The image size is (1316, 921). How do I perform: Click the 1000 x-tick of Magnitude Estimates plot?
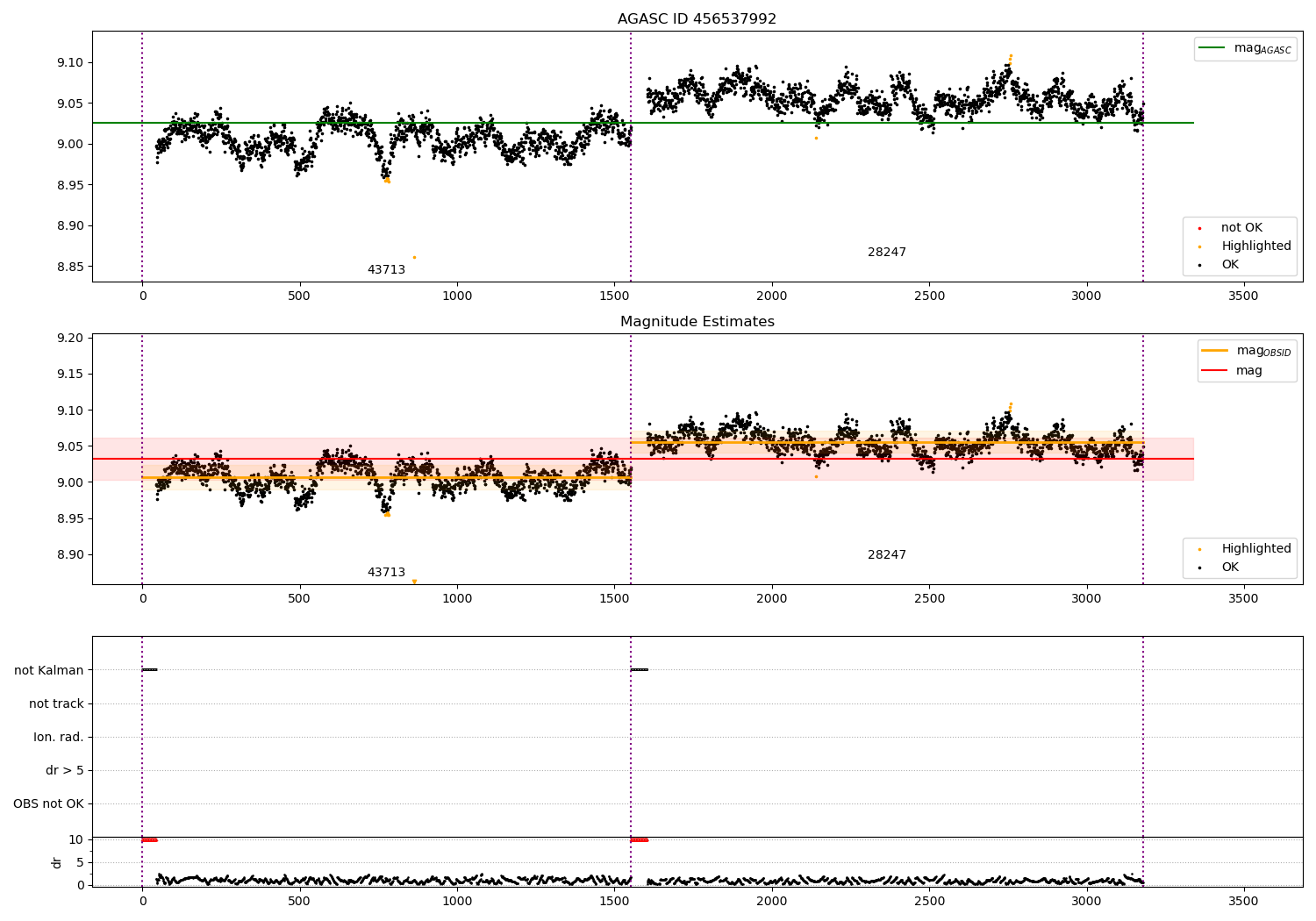457,599
